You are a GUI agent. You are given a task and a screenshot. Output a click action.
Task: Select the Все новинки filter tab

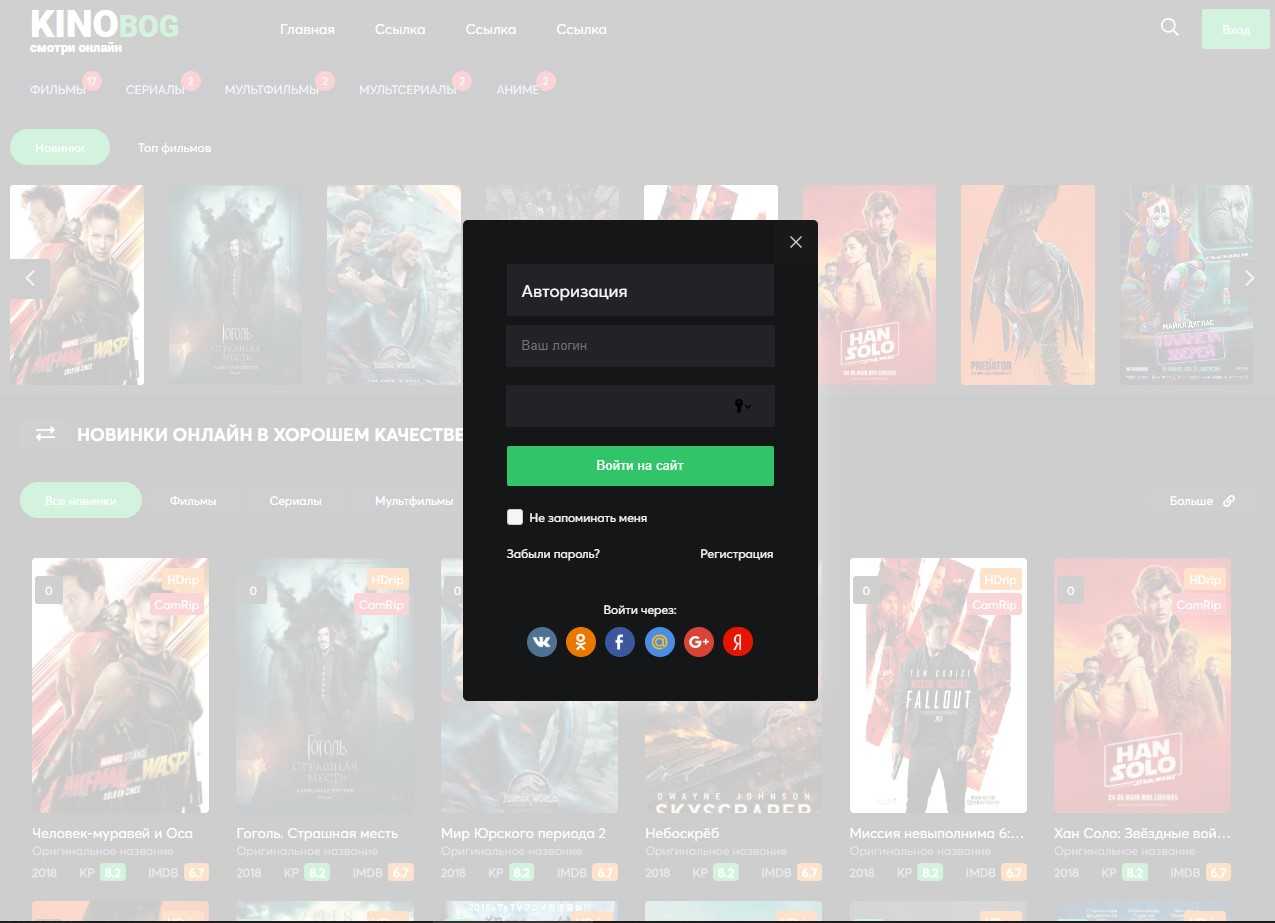click(81, 500)
